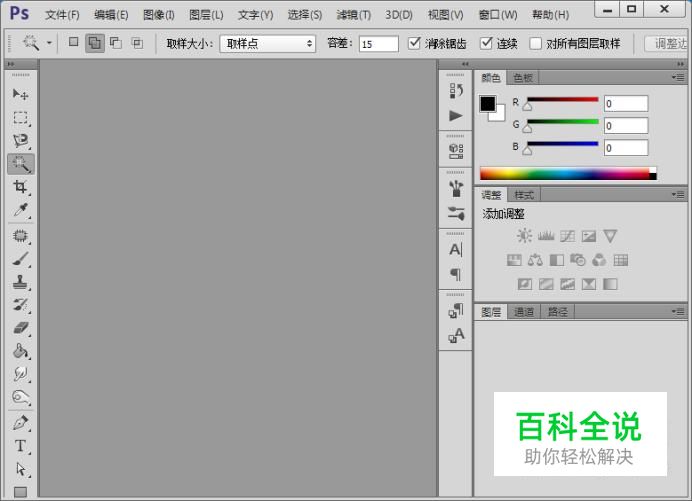Toggle the 连续 checkbox
The height and width of the screenshot is (501, 692).
pos(486,43)
